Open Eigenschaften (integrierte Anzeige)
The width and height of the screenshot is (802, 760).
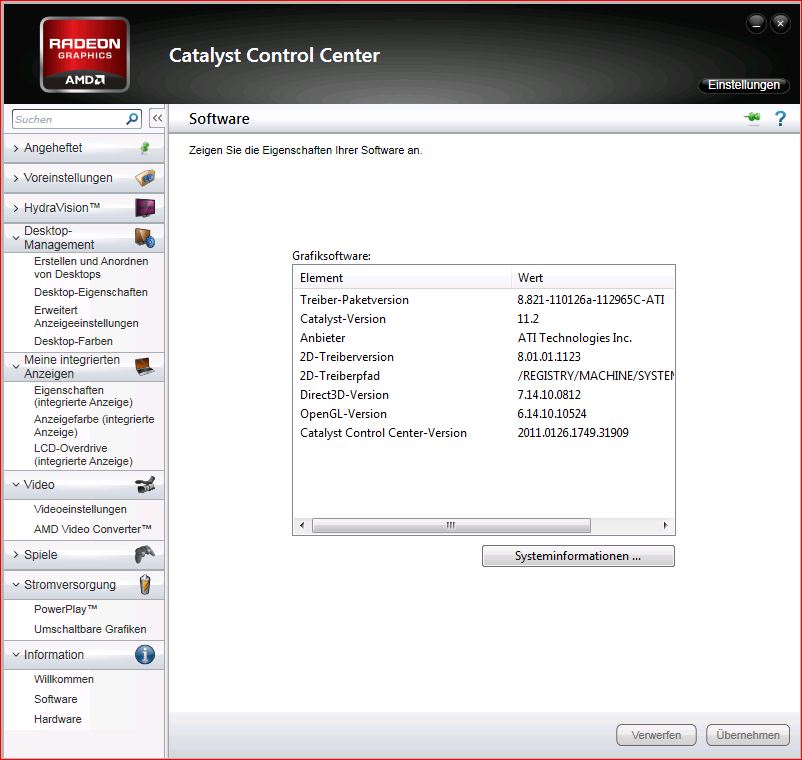pyautogui.click(x=83, y=396)
